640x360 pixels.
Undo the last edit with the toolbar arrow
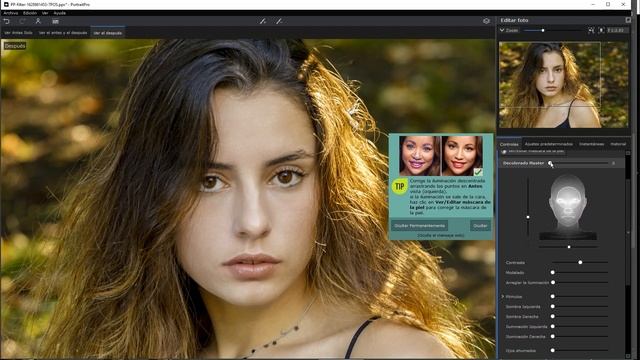[x=7, y=21]
